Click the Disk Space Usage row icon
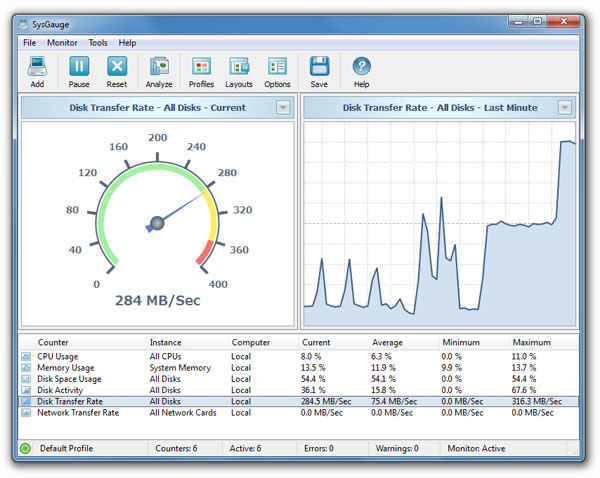The image size is (600, 478). pos(26,379)
